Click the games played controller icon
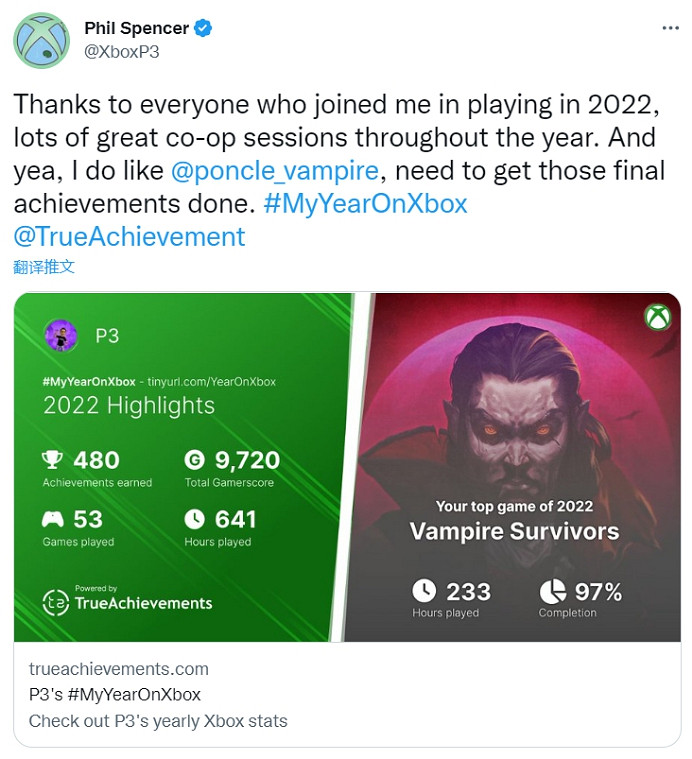Image resolution: width=692 pixels, height=759 pixels. 52,519
